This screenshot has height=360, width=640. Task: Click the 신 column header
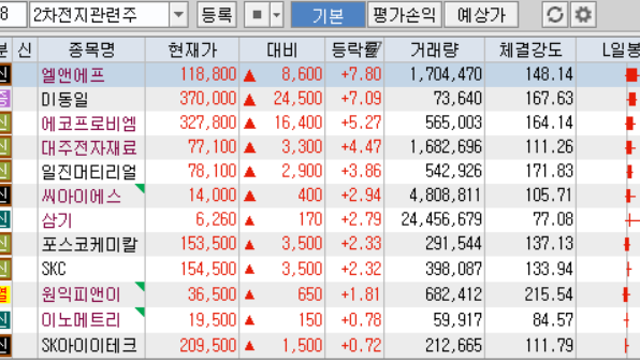click(x=25, y=50)
